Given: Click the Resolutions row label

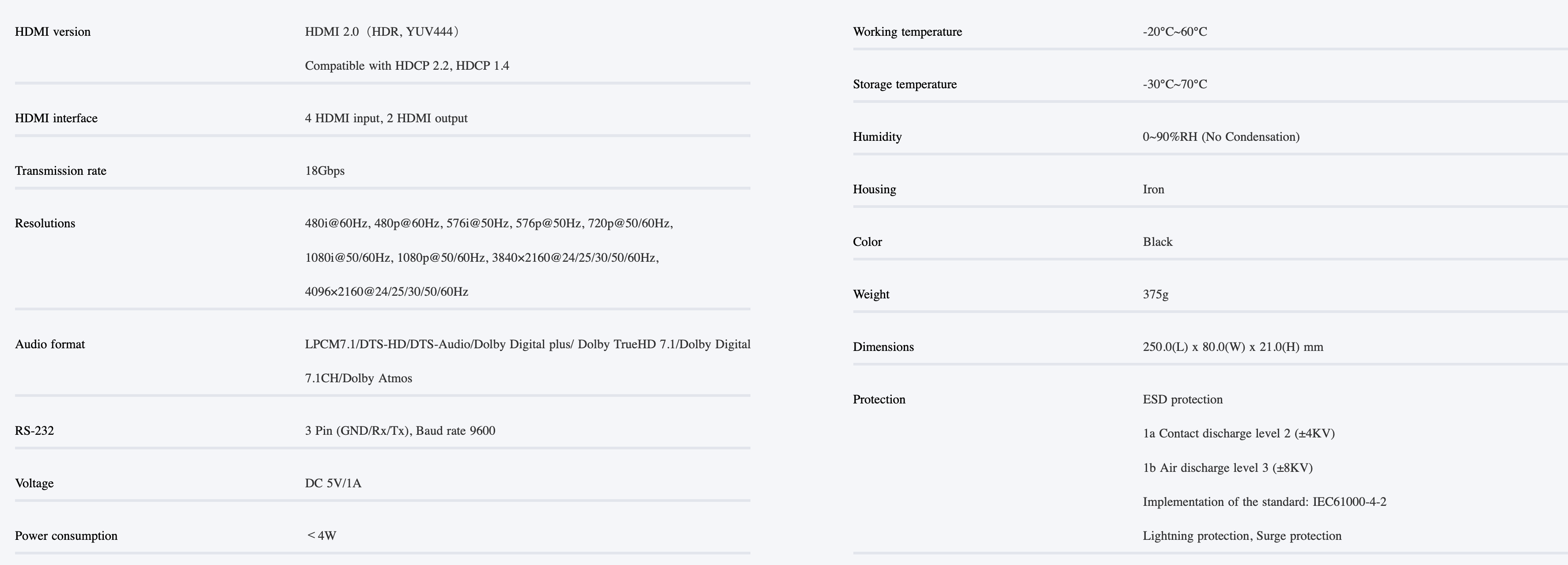Looking at the screenshot, I should [x=45, y=223].
